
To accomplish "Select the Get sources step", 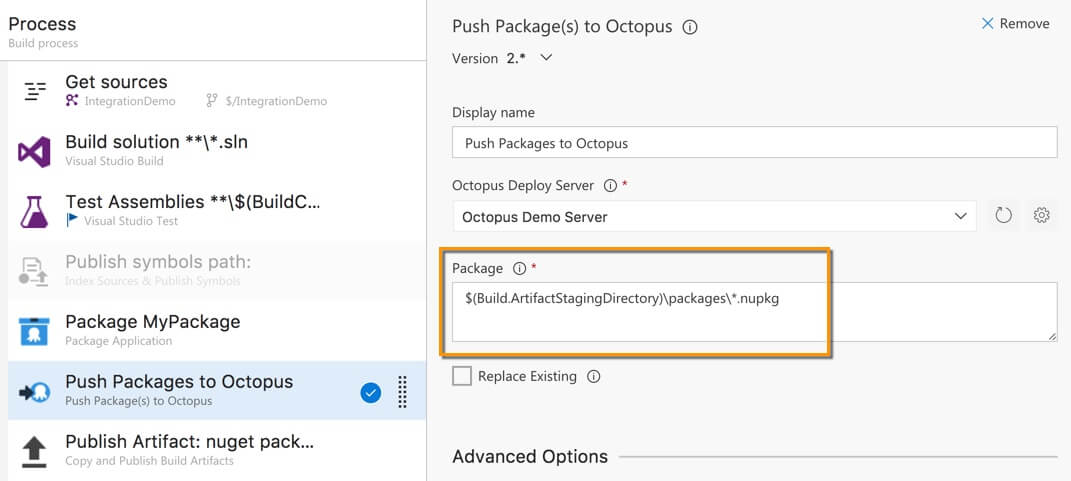I will (217, 91).
